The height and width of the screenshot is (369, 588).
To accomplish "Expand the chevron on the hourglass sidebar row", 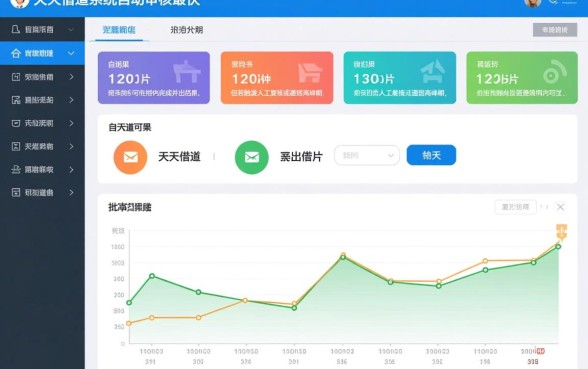I will 71,146.
